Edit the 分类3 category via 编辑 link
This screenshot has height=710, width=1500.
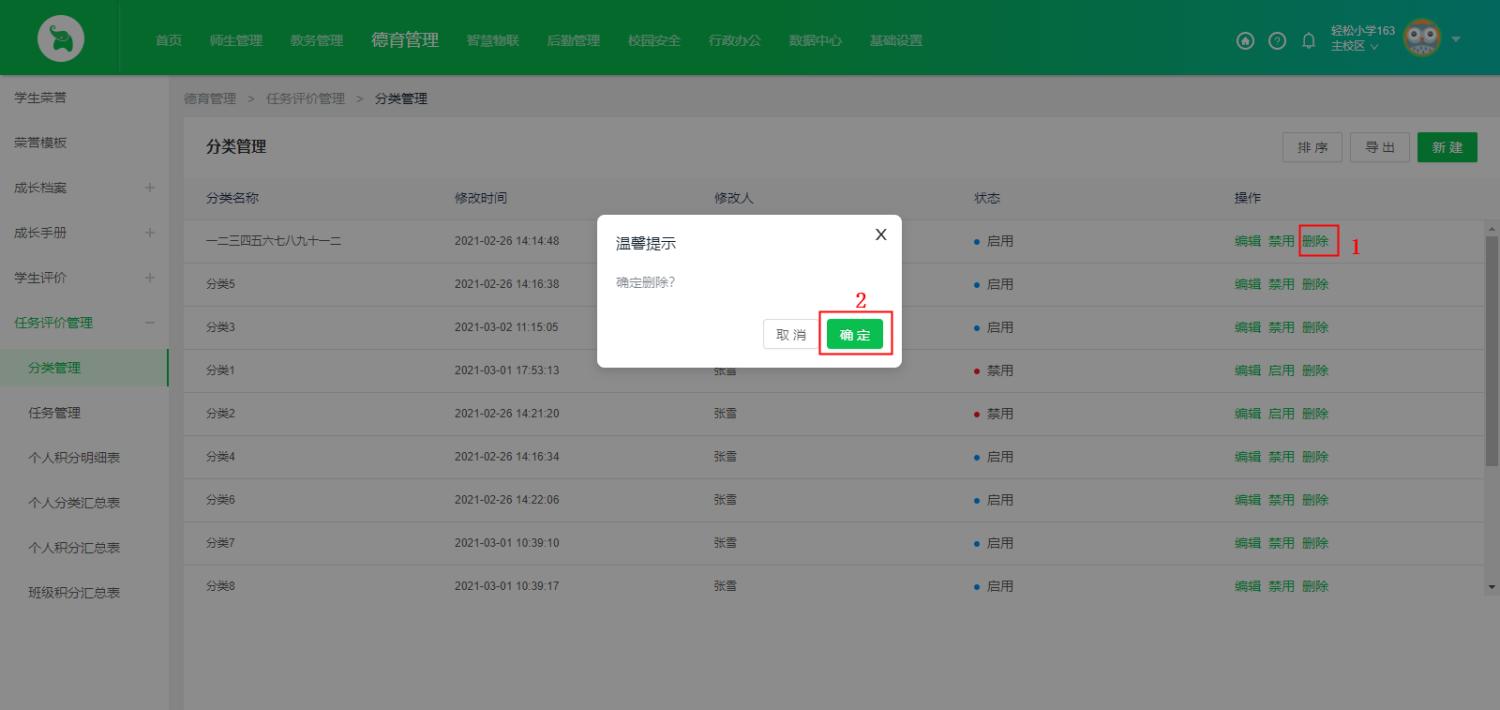click(x=1247, y=327)
